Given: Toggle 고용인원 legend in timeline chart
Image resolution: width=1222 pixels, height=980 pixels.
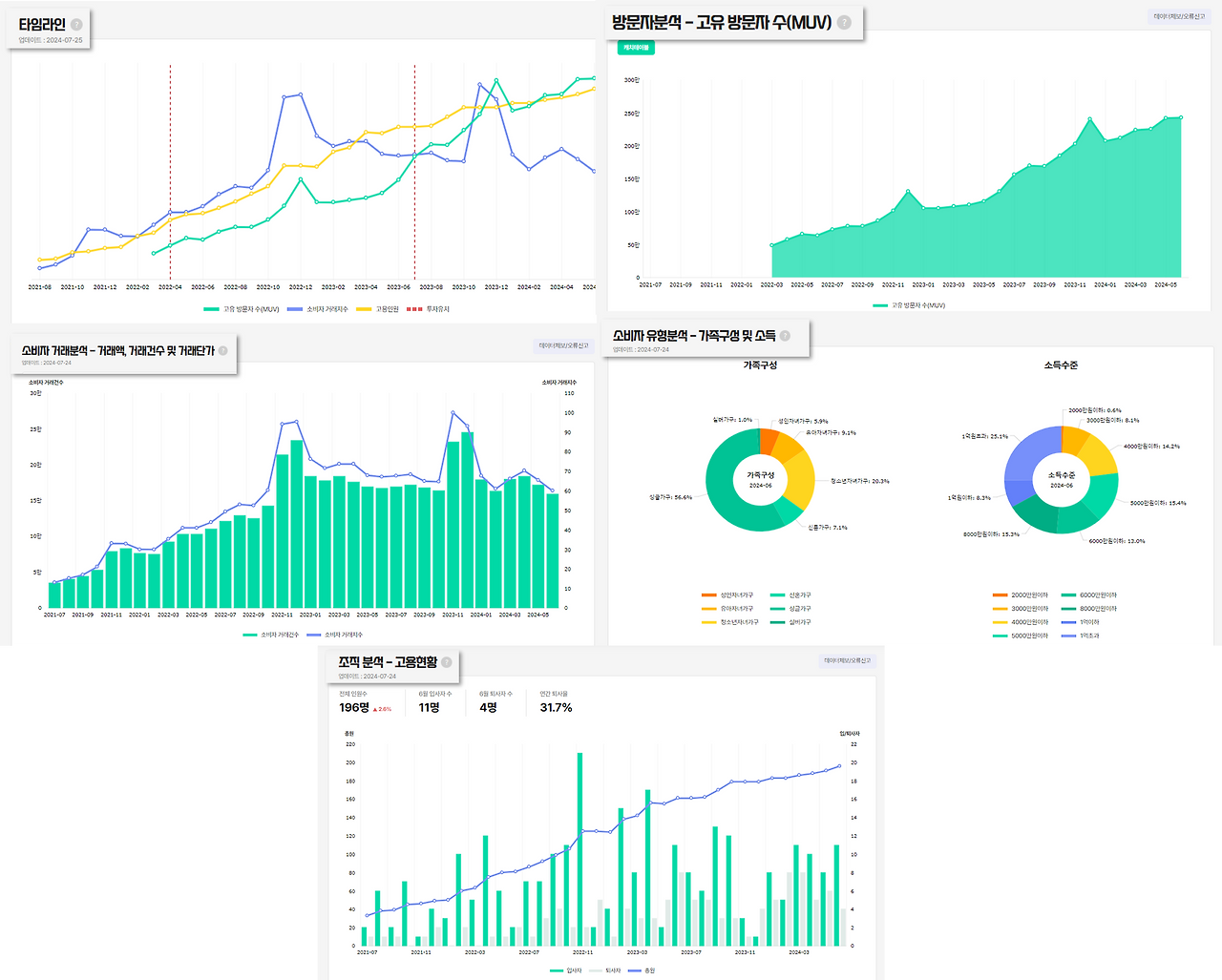Looking at the screenshot, I should (378, 309).
